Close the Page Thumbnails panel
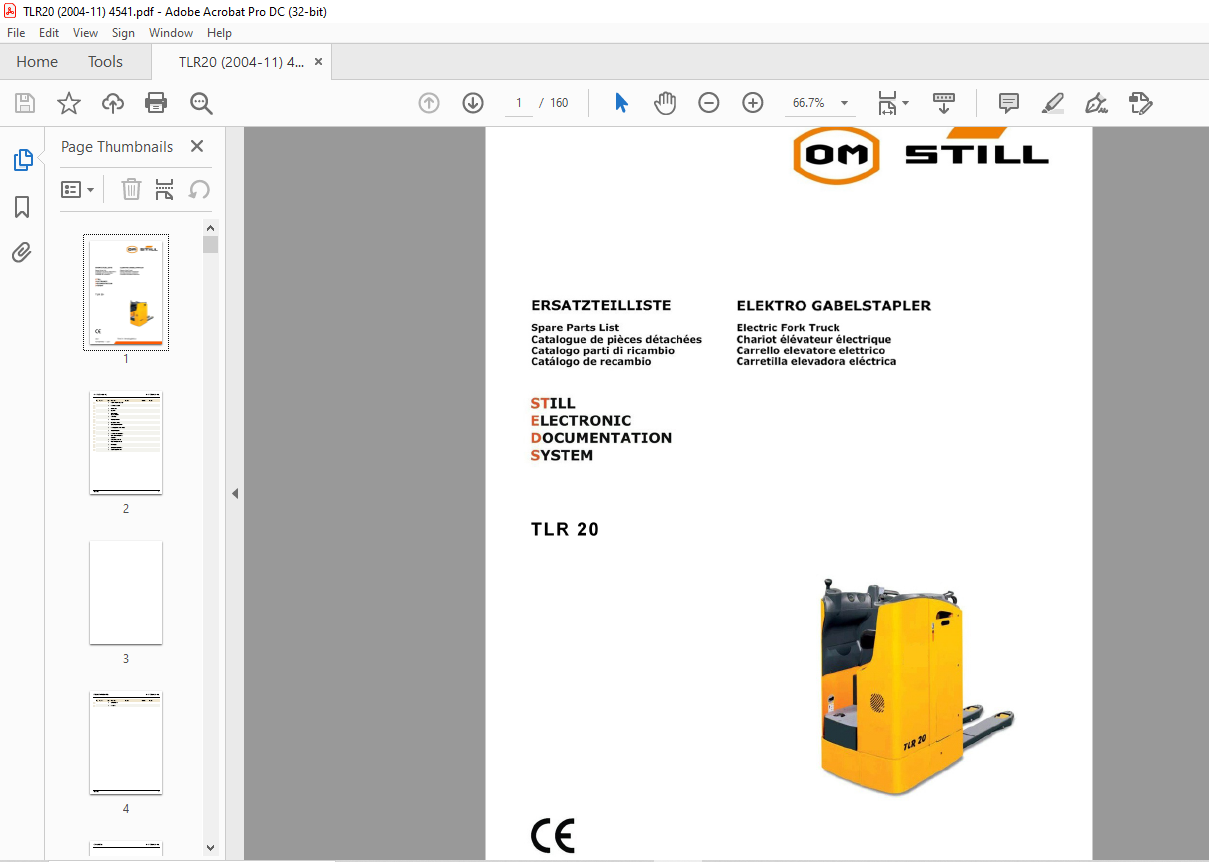 (197, 146)
